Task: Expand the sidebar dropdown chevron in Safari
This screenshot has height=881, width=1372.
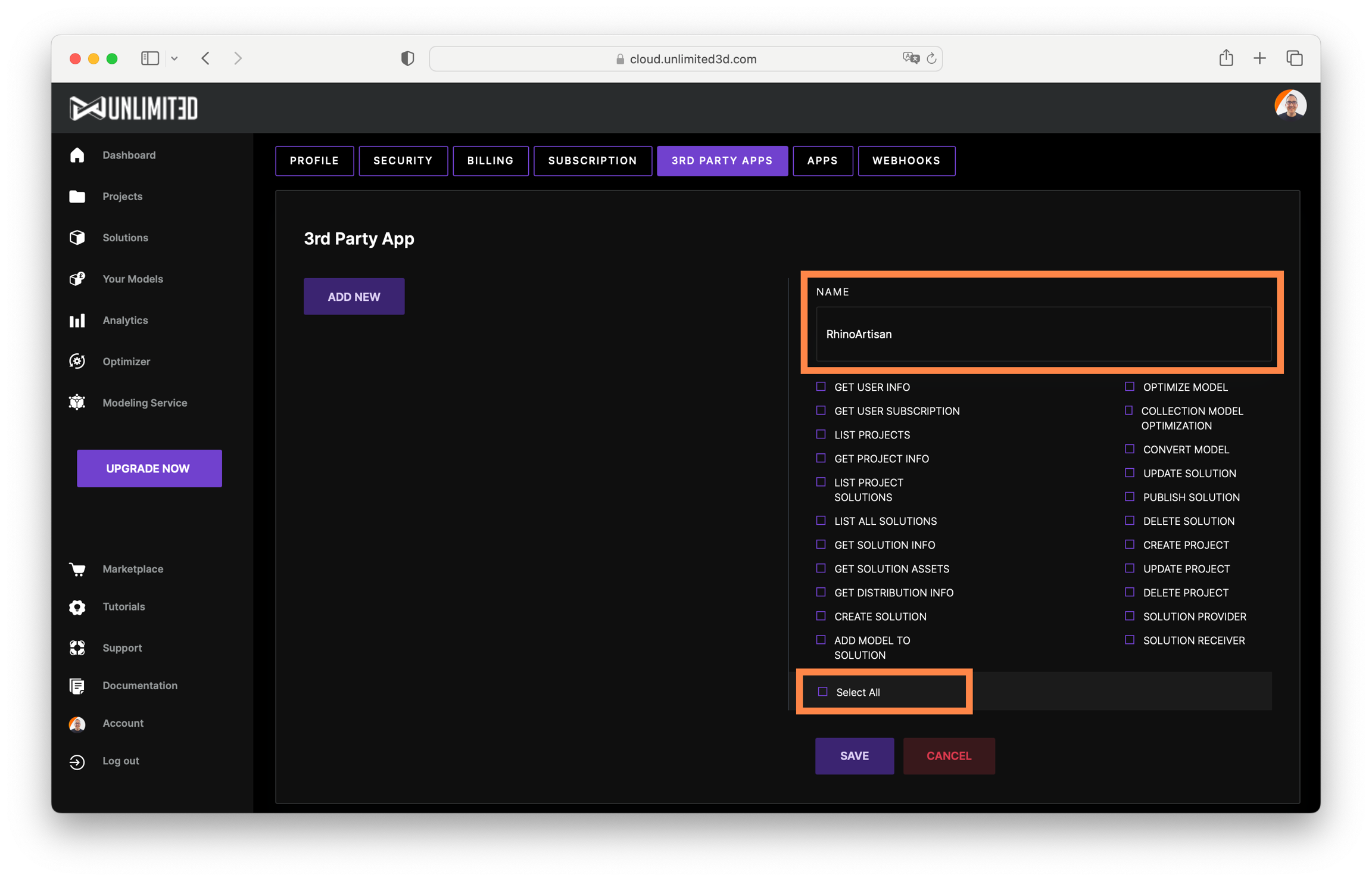Action: [174, 58]
